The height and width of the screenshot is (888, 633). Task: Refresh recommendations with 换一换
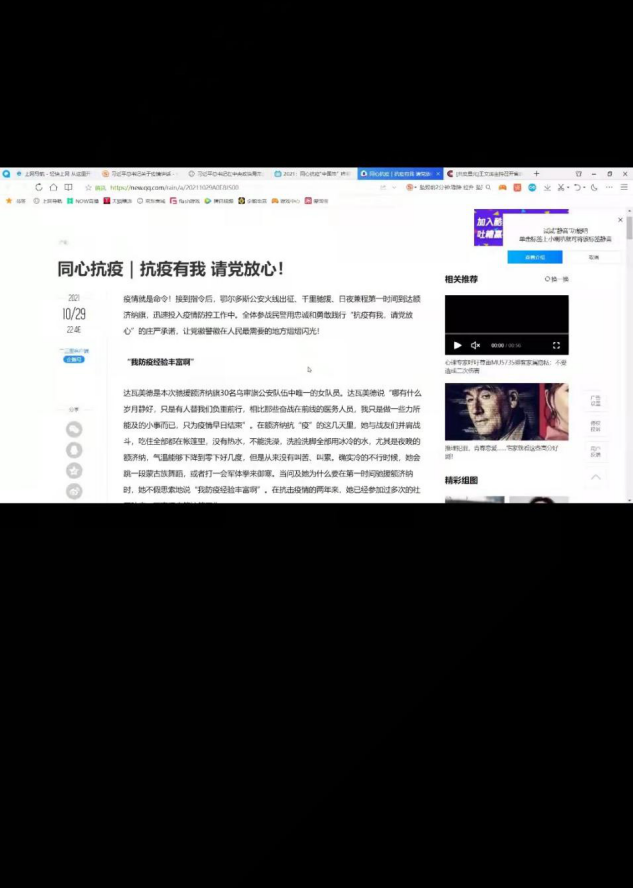pos(556,279)
